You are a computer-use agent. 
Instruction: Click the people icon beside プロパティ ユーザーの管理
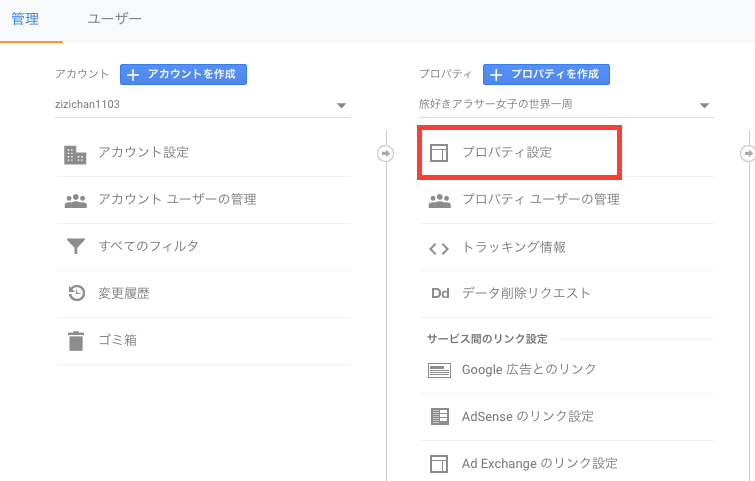[440, 200]
